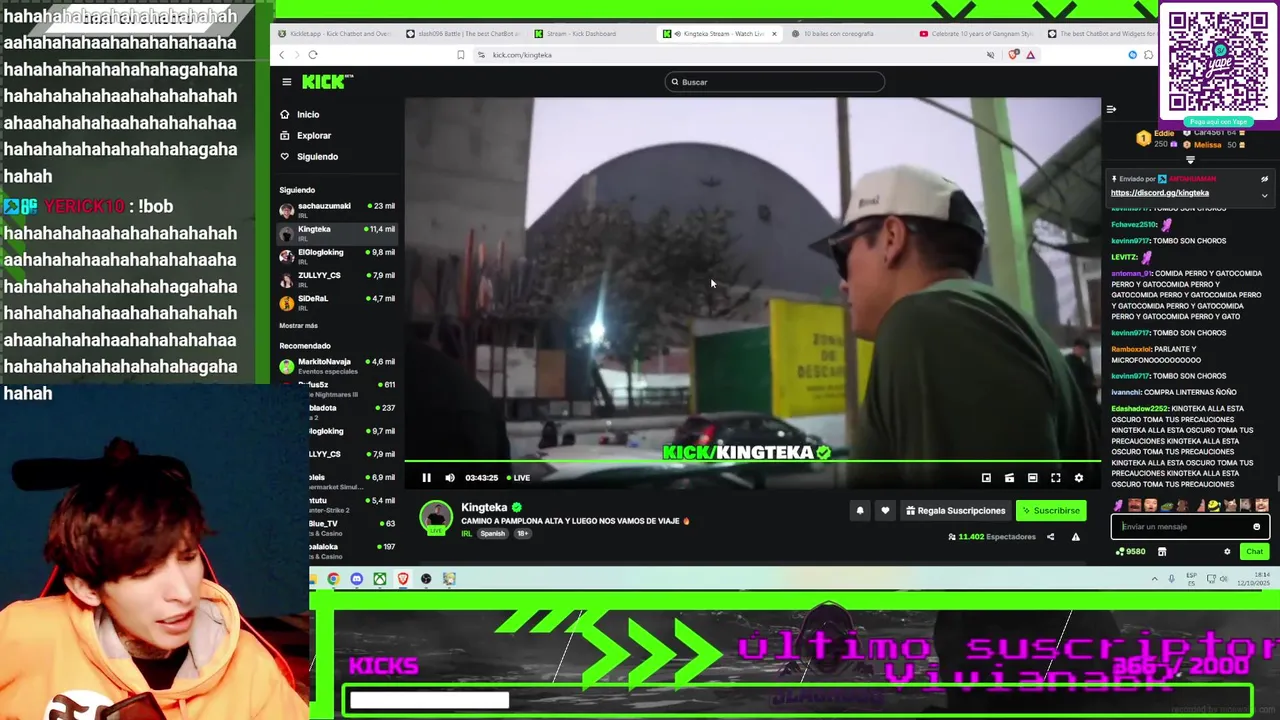Open SiDeRaL channel in sidebar
This screenshot has width=1280, height=720.
click(337, 302)
